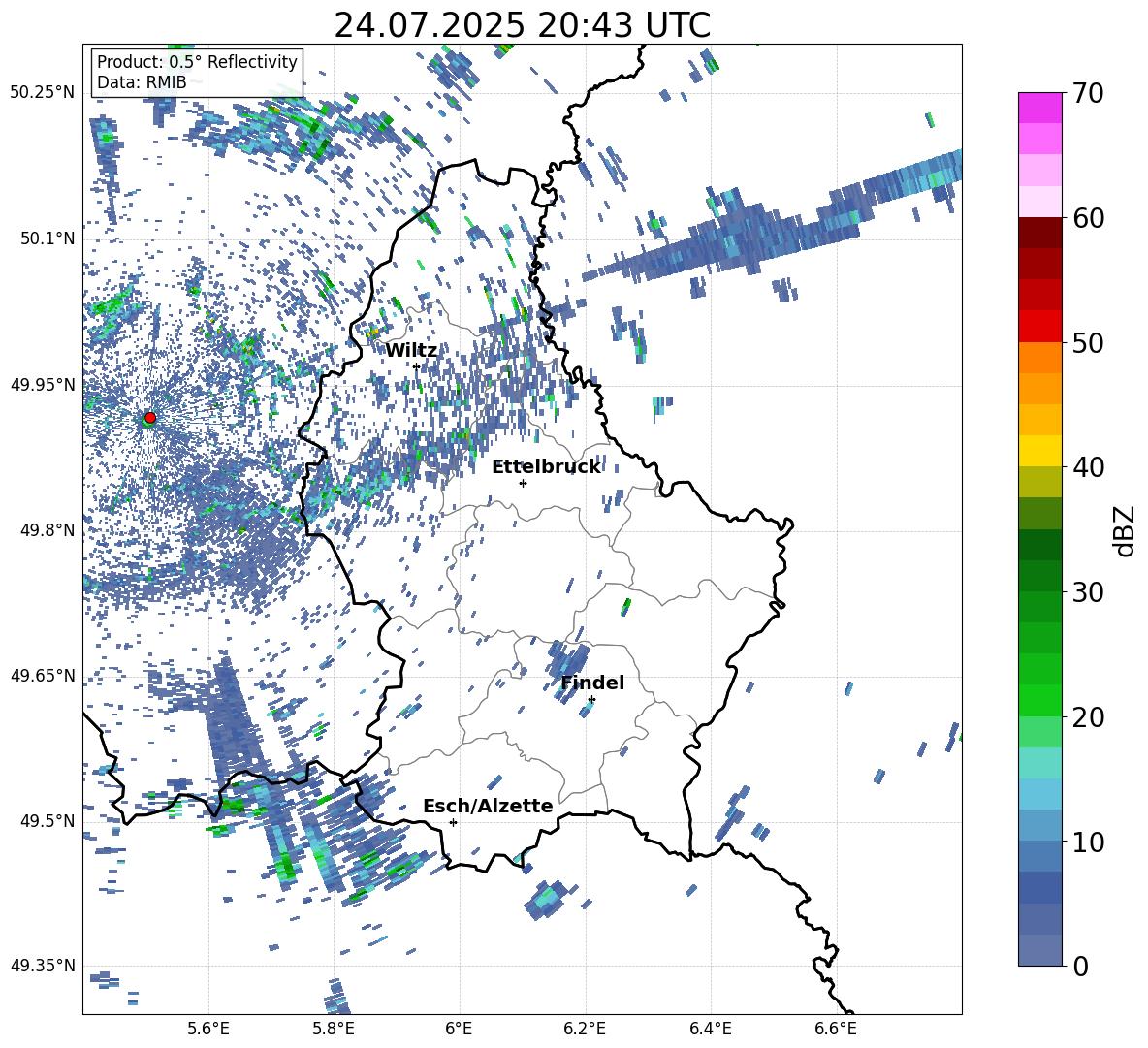The image size is (1148, 1048).
Task: Click the 50.25°N latitude label
Action: pos(43,93)
